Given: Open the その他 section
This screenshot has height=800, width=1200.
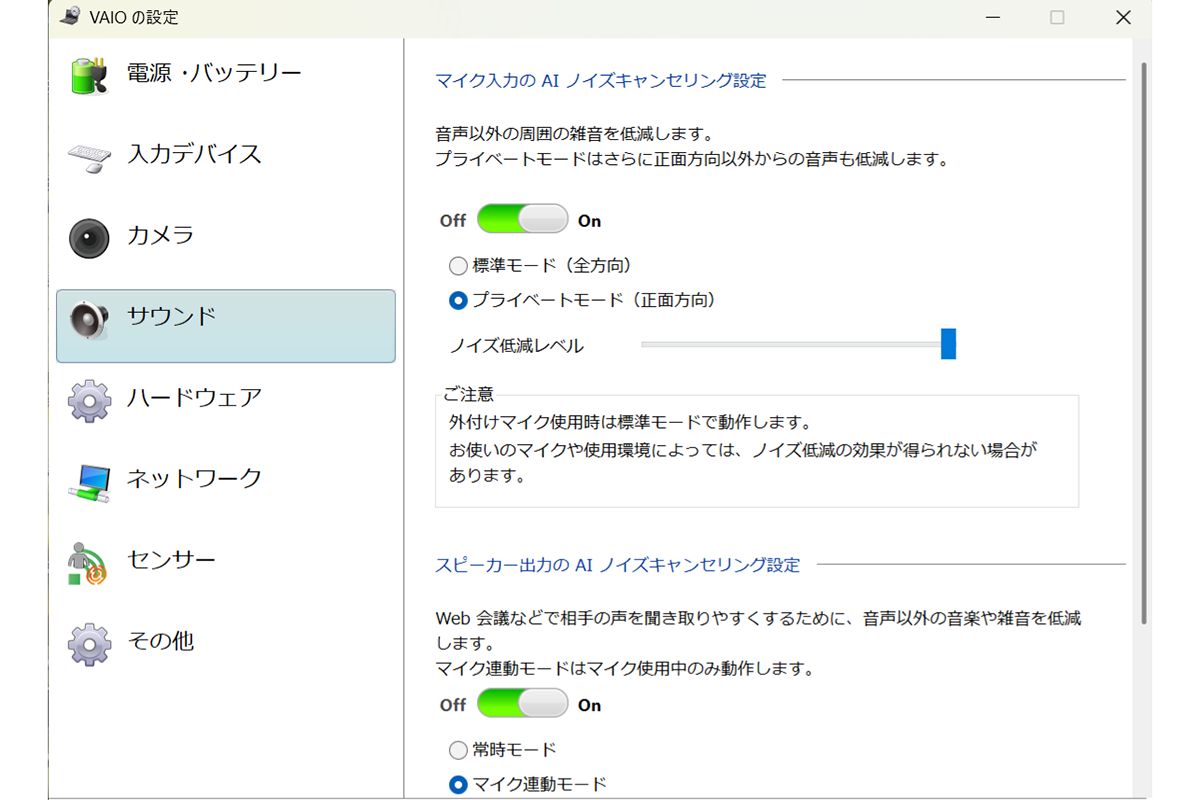Looking at the screenshot, I should click(226, 643).
